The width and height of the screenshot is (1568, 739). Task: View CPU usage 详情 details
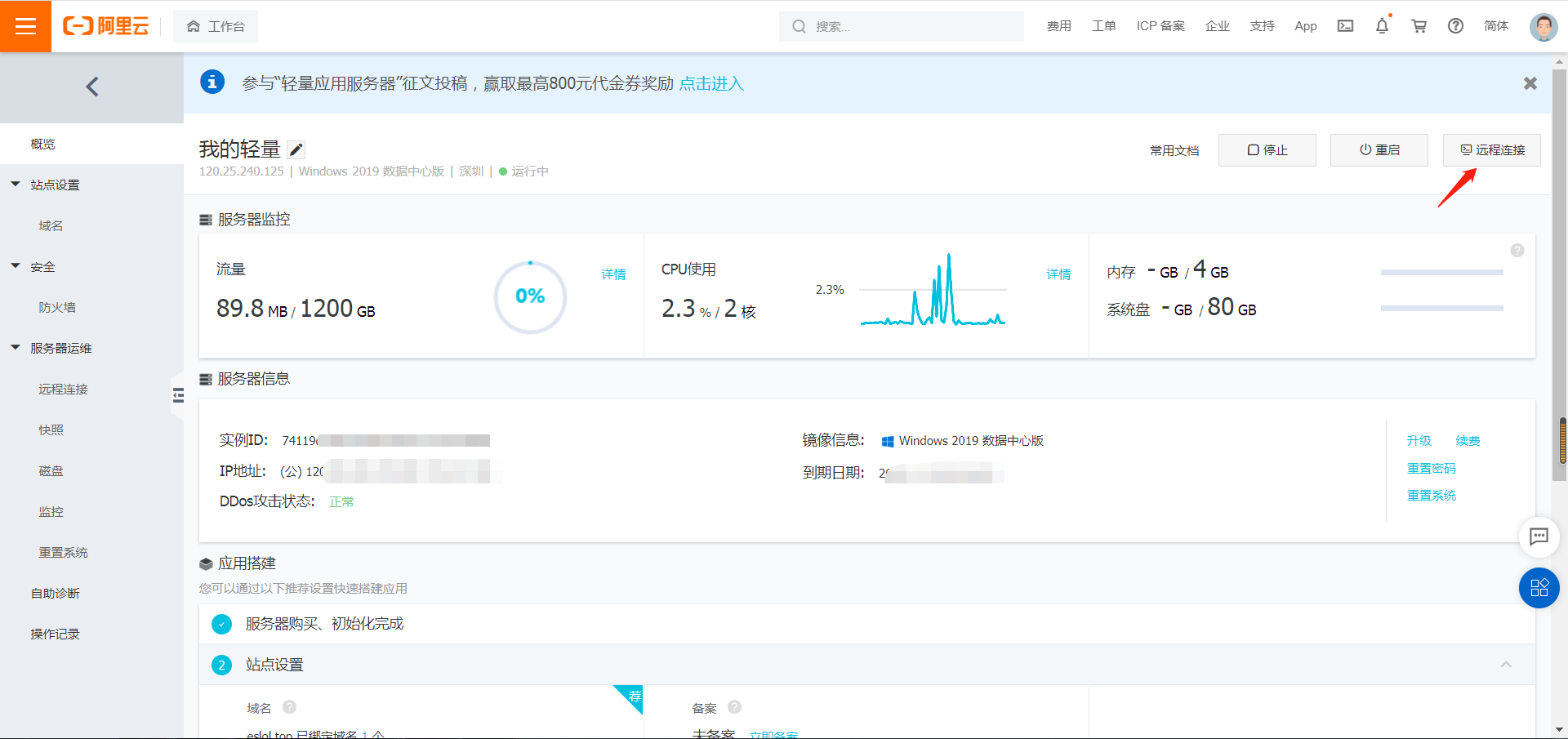pos(1058,274)
